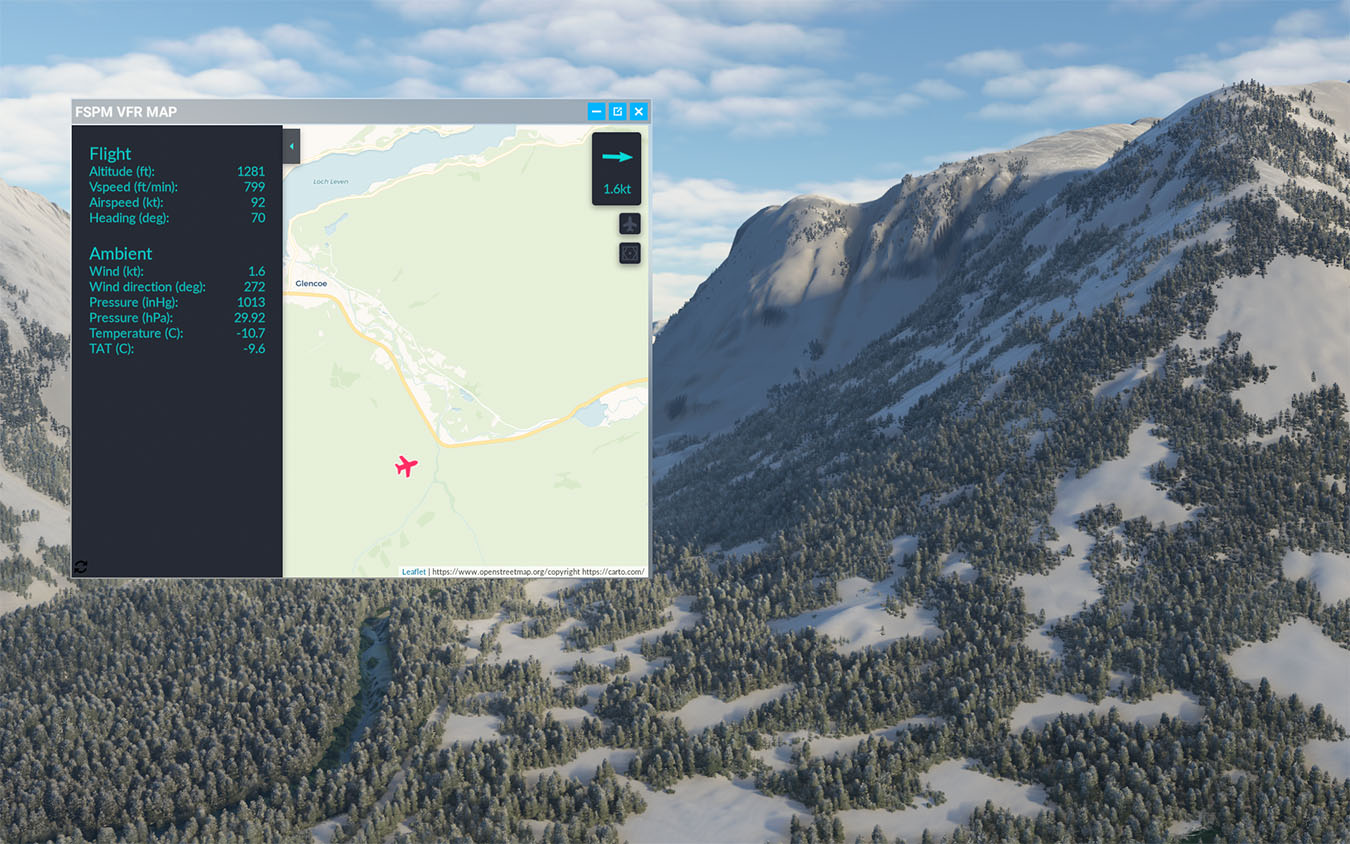Click the Pressure (hPa) value 29.92
Image resolution: width=1350 pixels, height=844 pixels.
250,318
